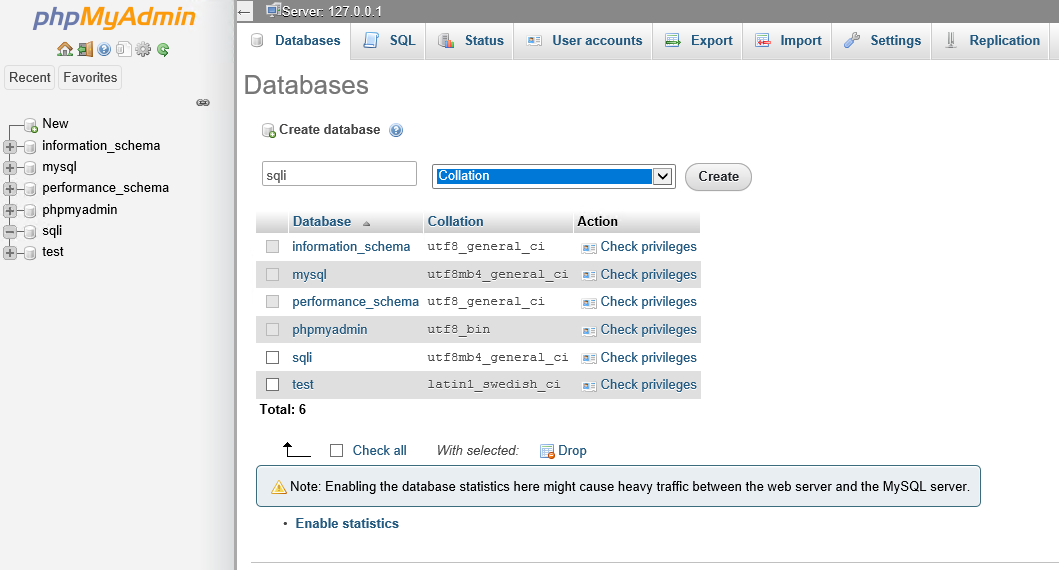The image size is (1059, 570).
Task: Expand phpmyadmin node in the tree
Action: point(9,211)
